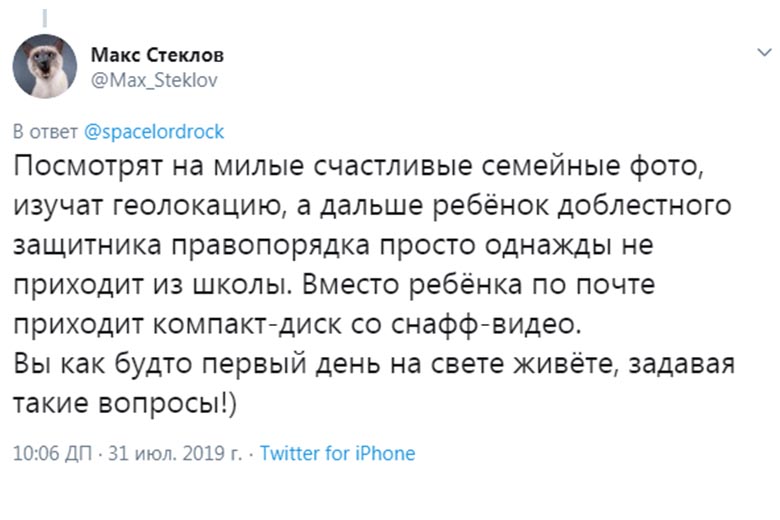Follow the thread connector line above the avatar
The height and width of the screenshot is (520, 780).
click(x=45, y=17)
